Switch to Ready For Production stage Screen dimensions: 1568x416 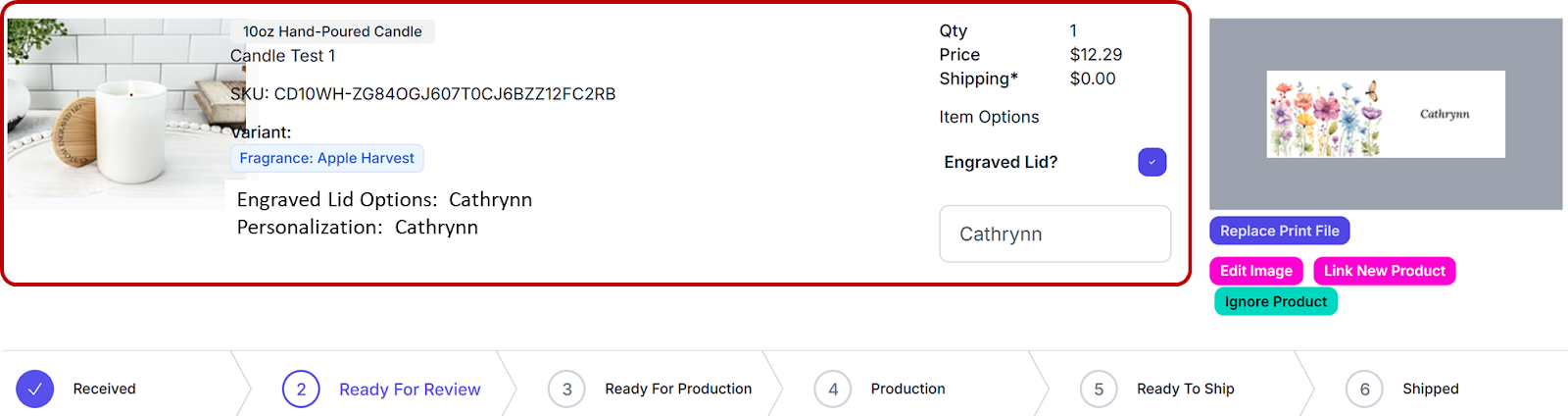[678, 390]
